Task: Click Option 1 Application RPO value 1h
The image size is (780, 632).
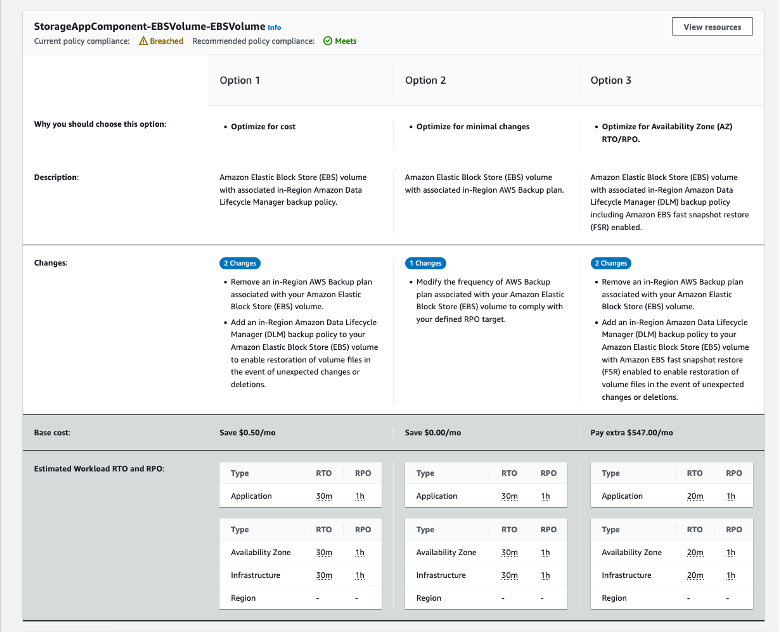Action: (360, 496)
